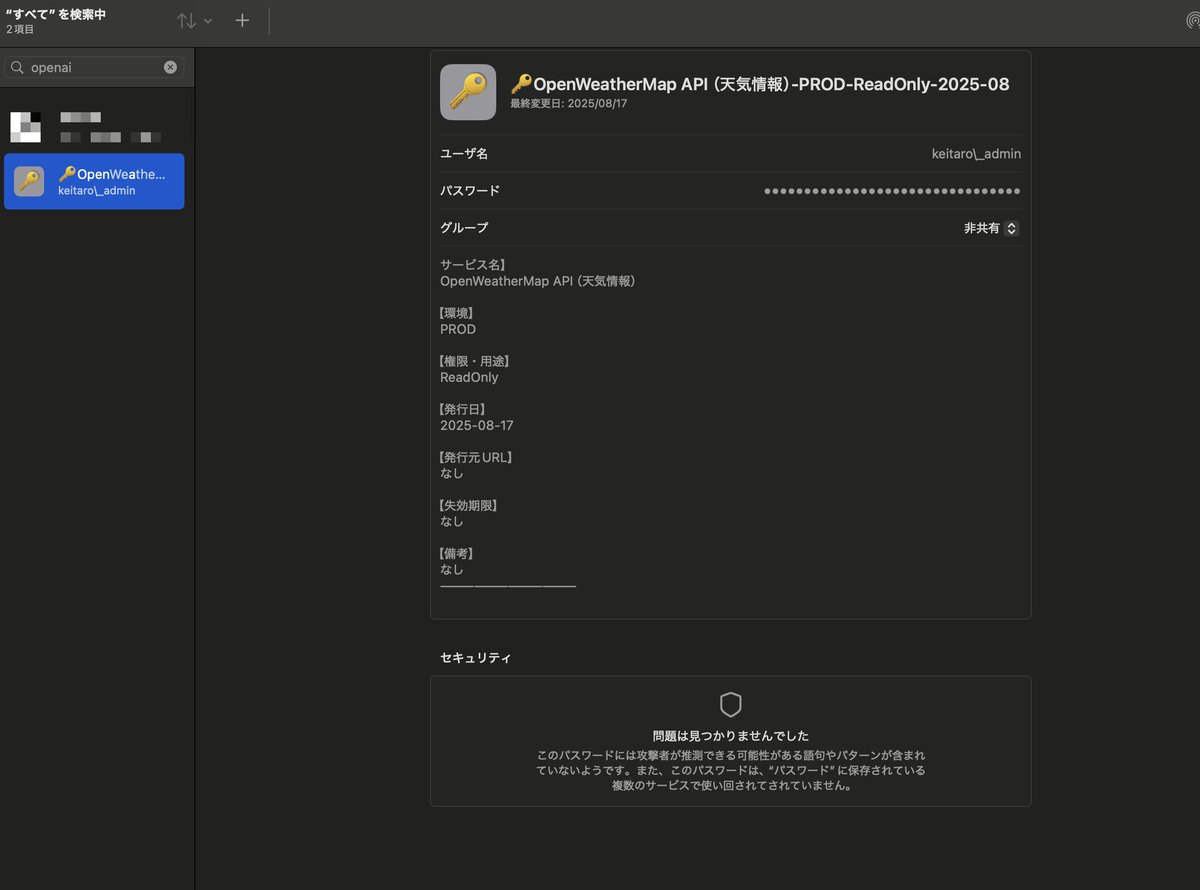Click the 2項目 item count
The height and width of the screenshot is (890, 1200).
[20, 29]
